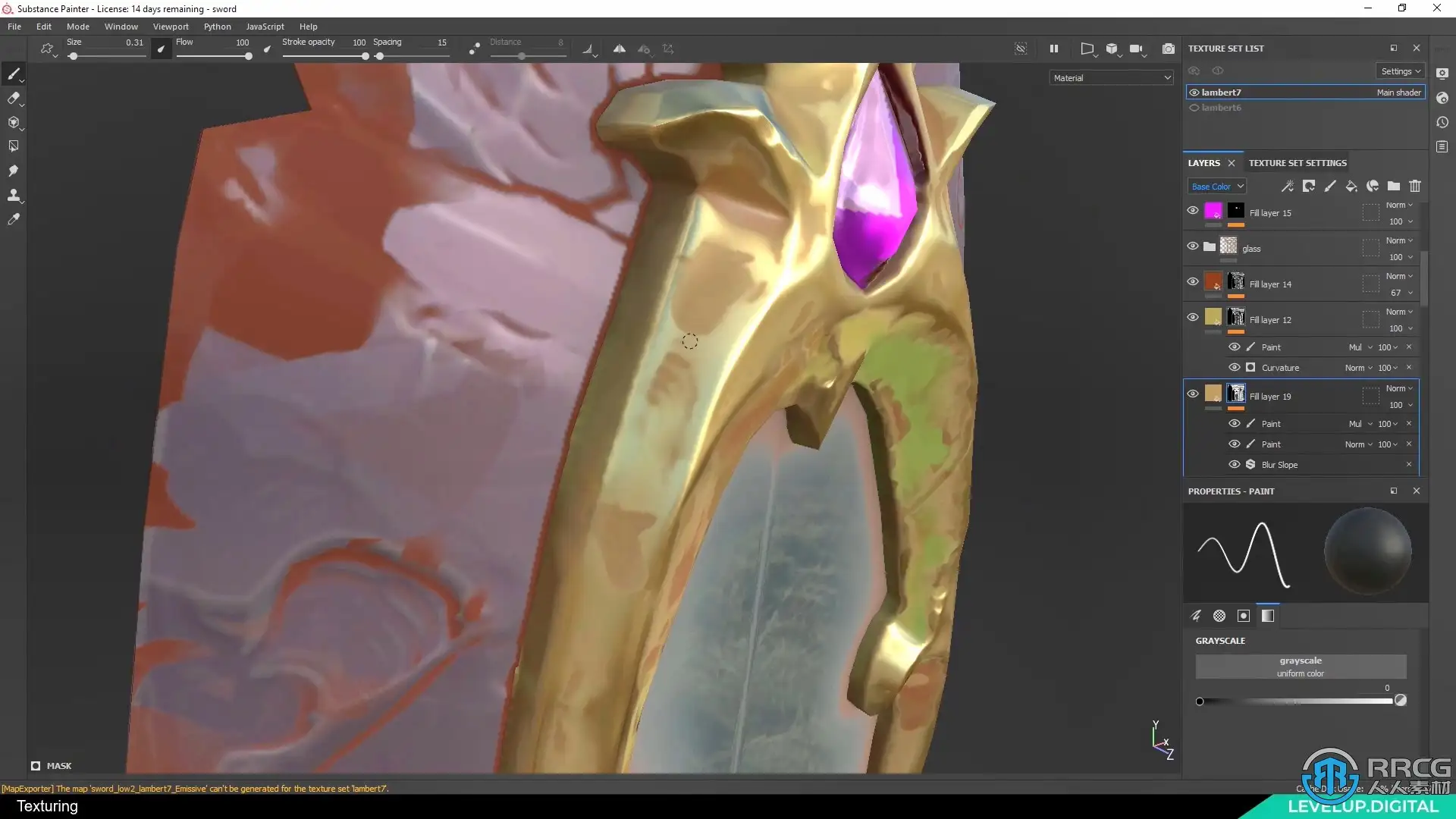Delete layer with trash icon

pos(1414,186)
